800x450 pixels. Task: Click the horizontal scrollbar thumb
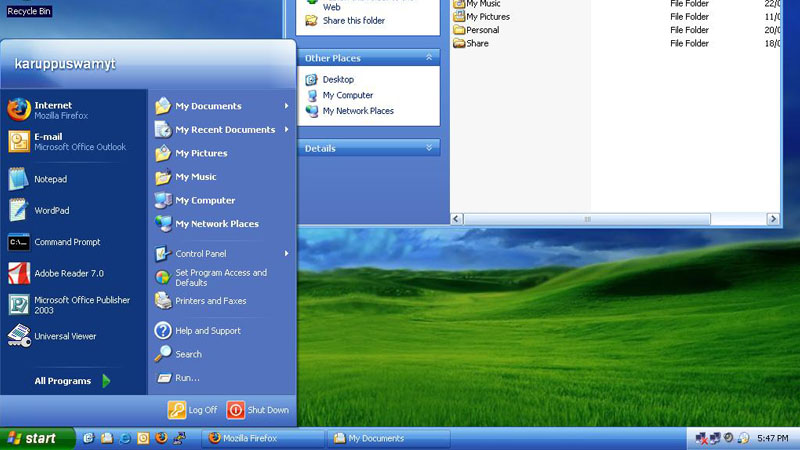point(587,219)
